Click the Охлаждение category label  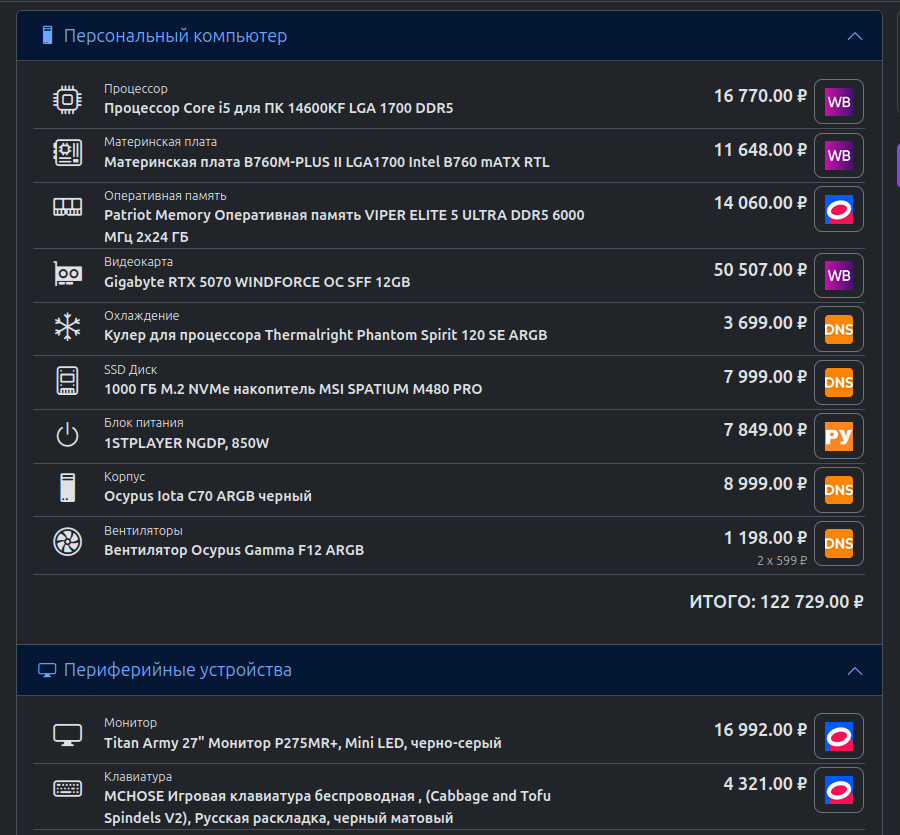(142, 316)
